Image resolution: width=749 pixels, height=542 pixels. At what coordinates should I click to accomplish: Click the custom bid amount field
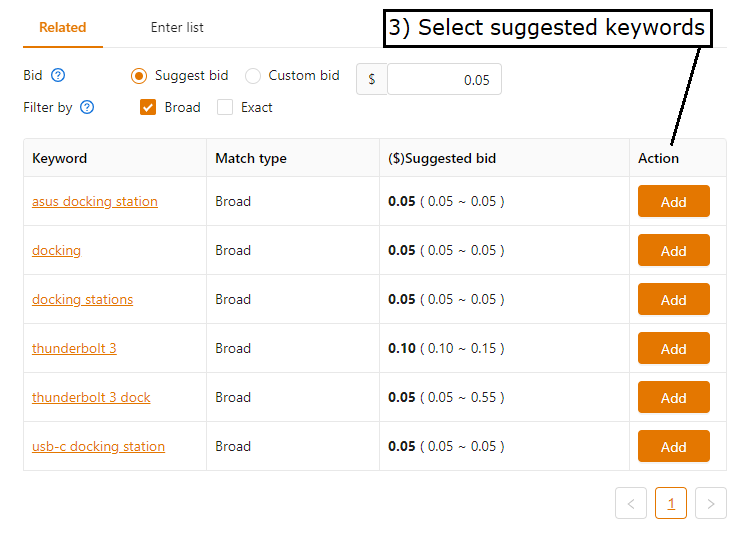pyautogui.click(x=444, y=79)
